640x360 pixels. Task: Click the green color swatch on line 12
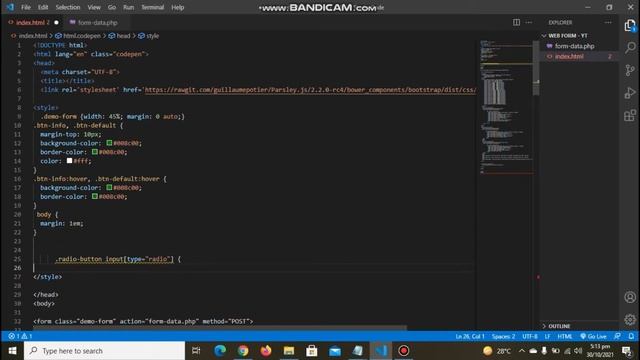[109, 143]
